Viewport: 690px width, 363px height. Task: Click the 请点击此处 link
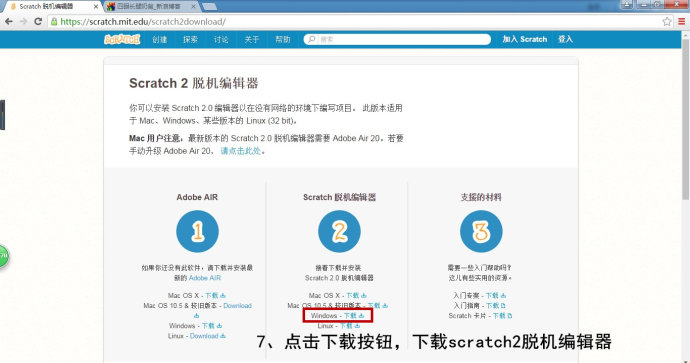pos(241,151)
